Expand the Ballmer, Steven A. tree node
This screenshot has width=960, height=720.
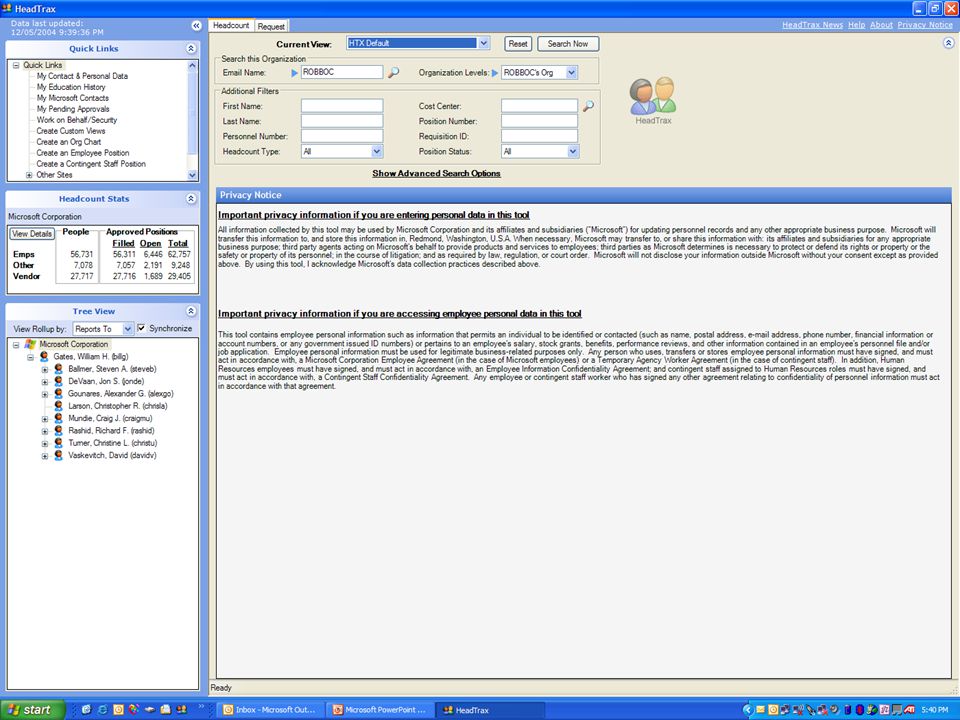[45, 369]
